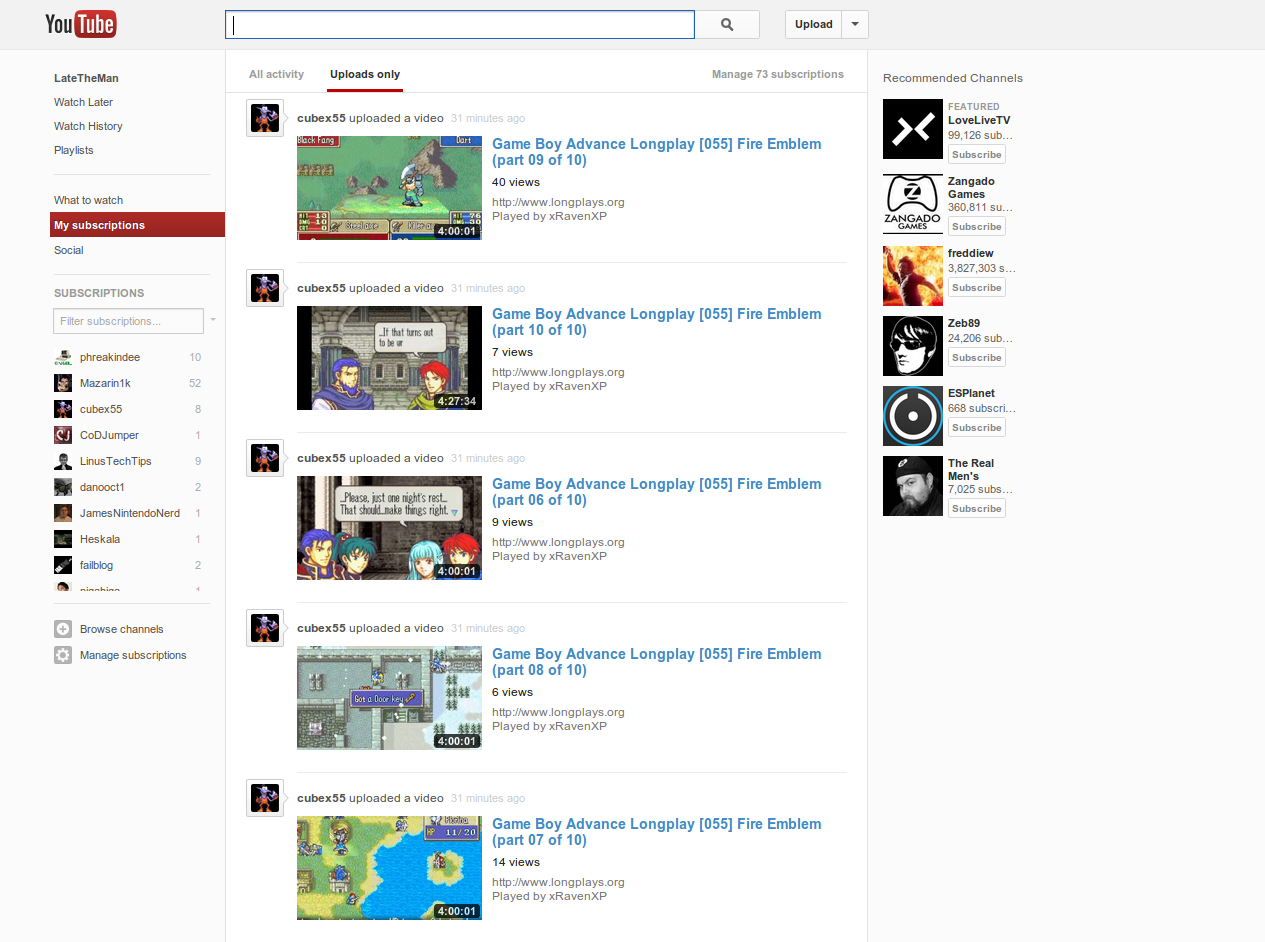1265x942 pixels.
Task: Open Watch History in sidebar
Action: coord(88,126)
